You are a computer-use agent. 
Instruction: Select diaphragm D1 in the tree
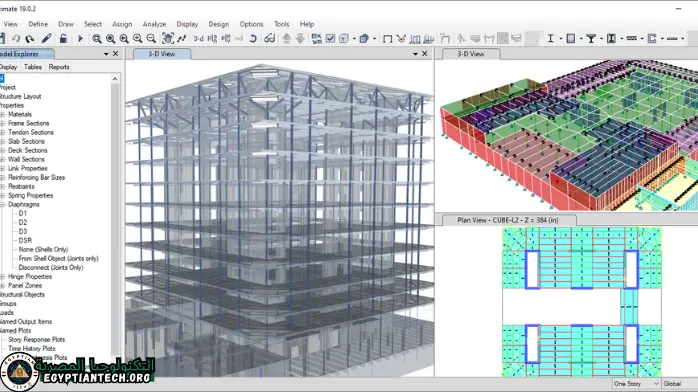(23, 213)
